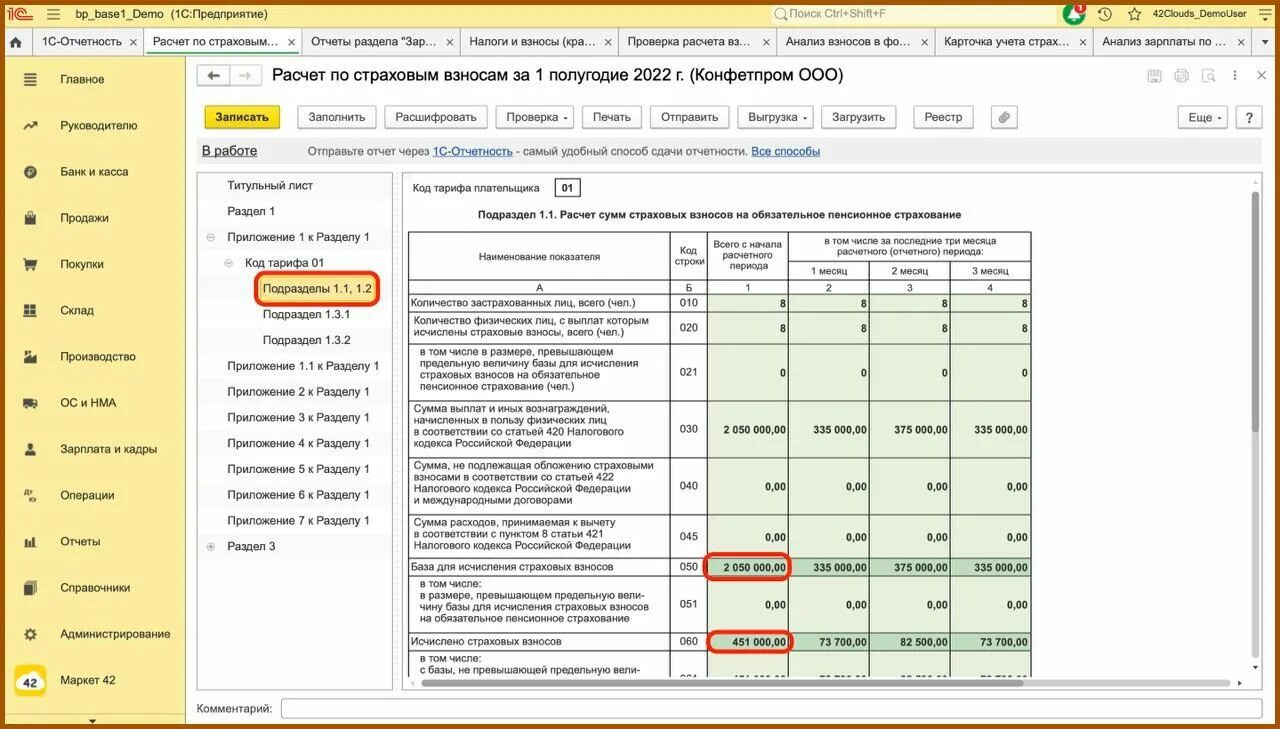This screenshot has width=1280, height=729.
Task: Select Подраздел 1.3.1 in tree
Action: pyautogui.click(x=306, y=314)
